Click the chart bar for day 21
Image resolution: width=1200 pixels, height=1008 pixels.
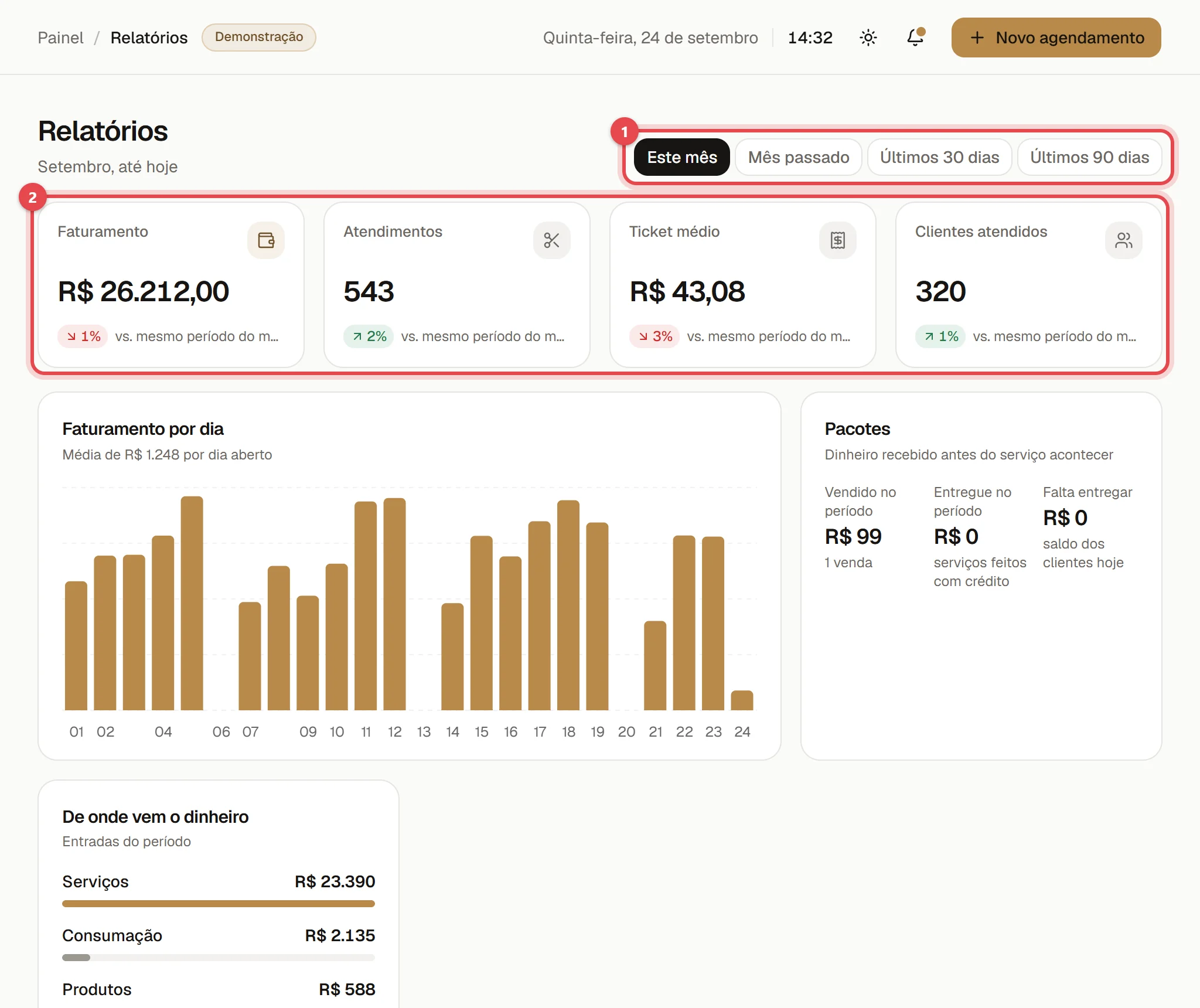[655, 666]
